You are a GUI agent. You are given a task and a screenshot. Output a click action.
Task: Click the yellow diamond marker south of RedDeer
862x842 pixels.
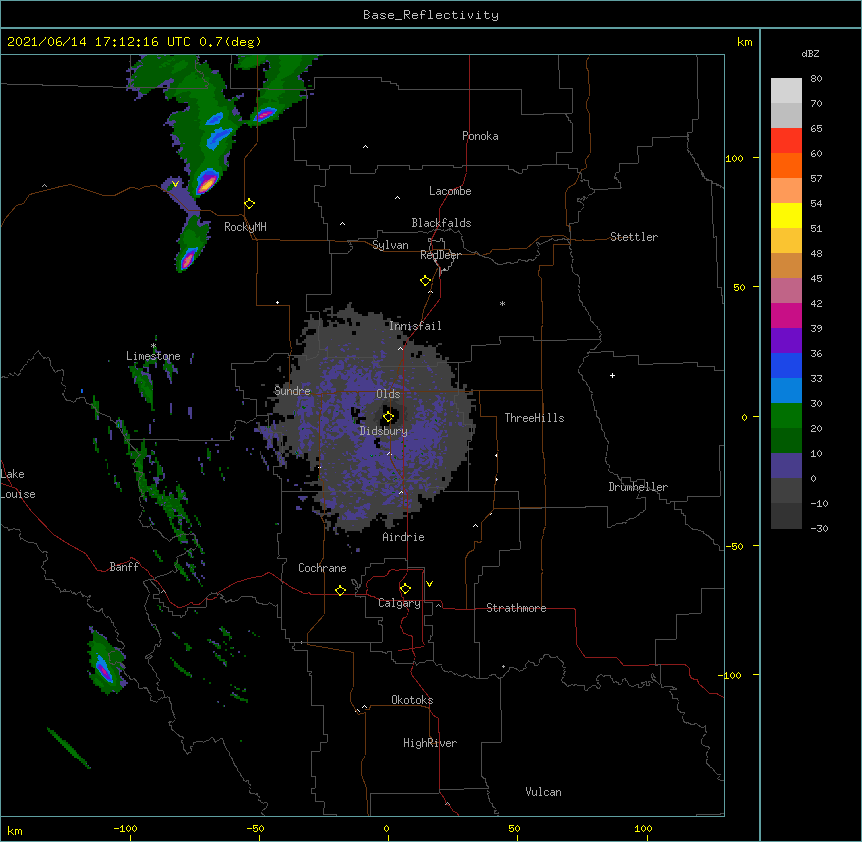coord(425,281)
